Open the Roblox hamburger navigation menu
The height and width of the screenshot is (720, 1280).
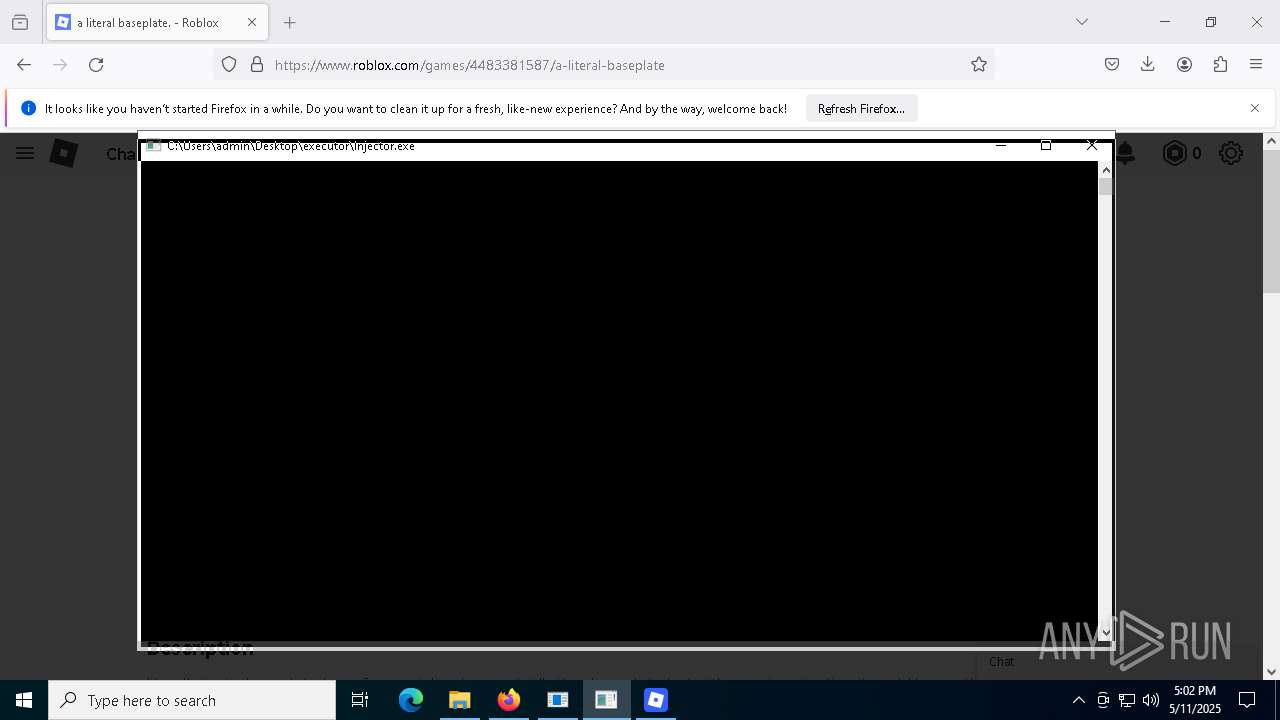[x=25, y=153]
